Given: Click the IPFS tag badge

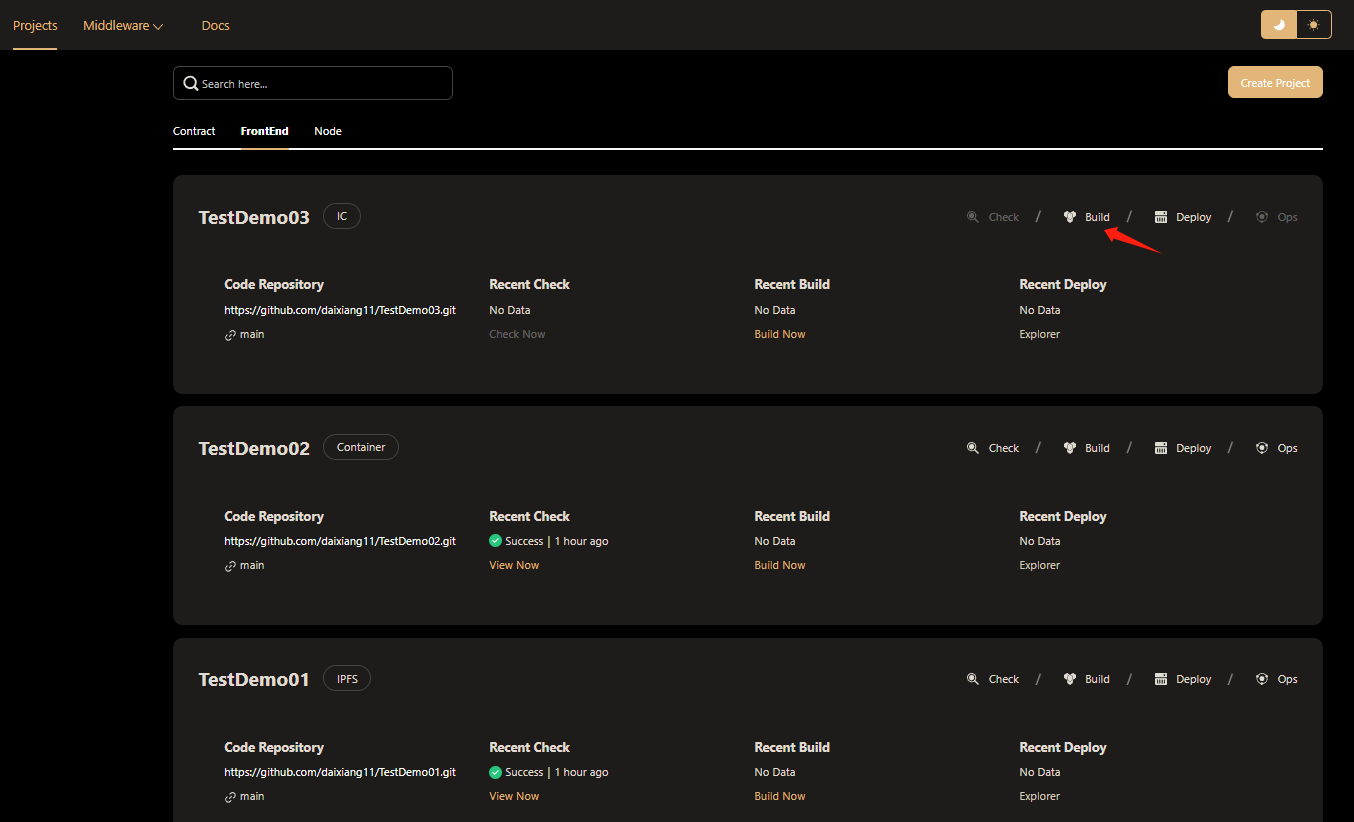Looking at the screenshot, I should click(x=347, y=678).
